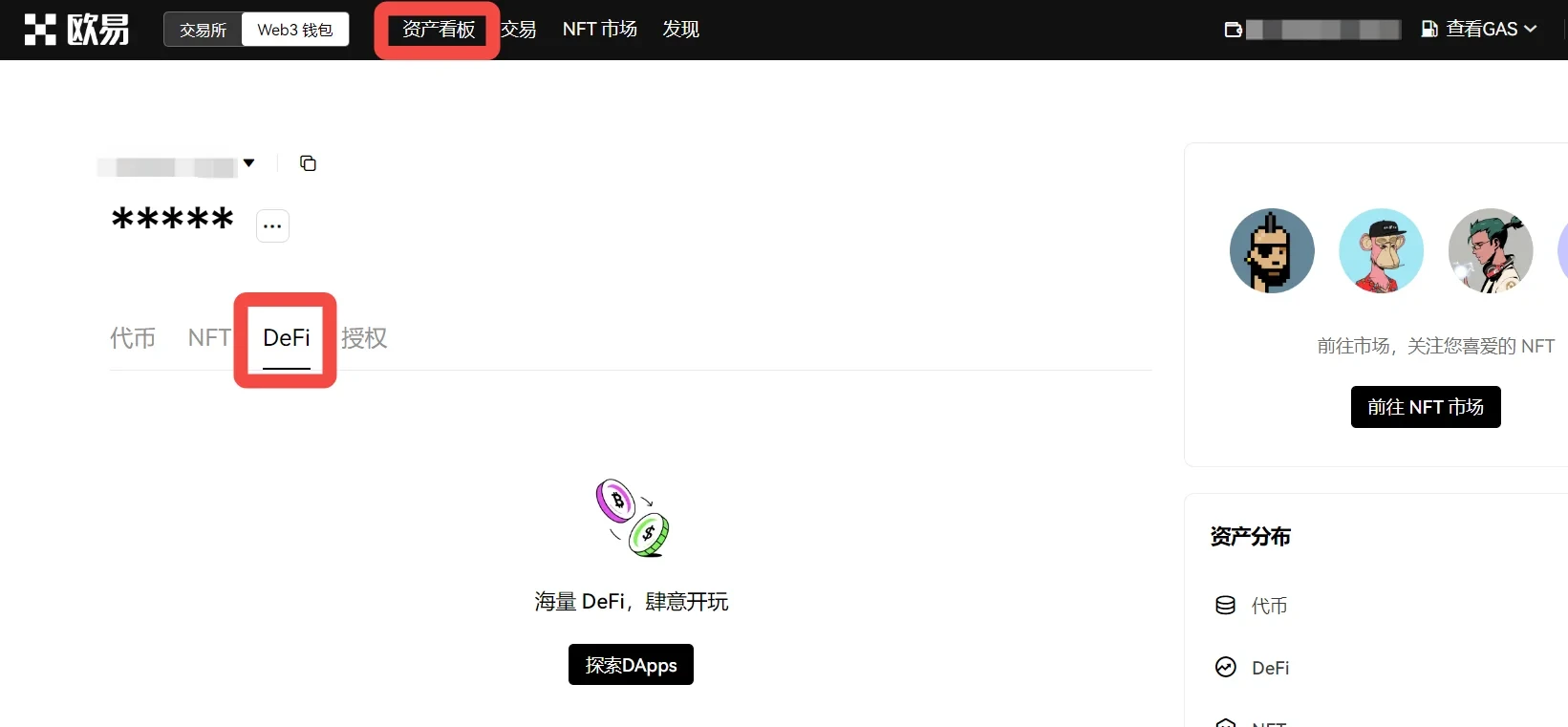Click the DeFi coins illustration
Viewport: 1568px width, 727px height.
pos(632,518)
